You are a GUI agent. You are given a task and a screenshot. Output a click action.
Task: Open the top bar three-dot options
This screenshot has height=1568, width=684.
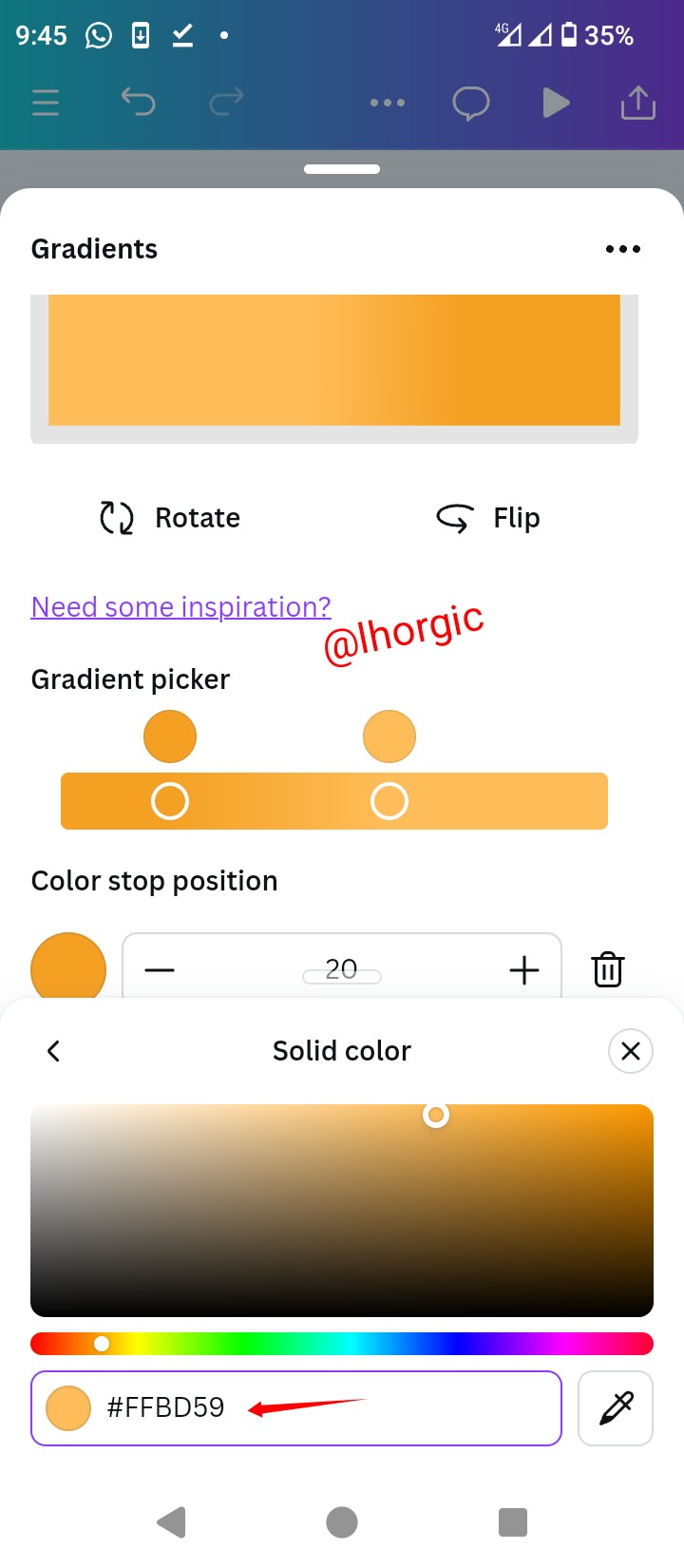388,103
